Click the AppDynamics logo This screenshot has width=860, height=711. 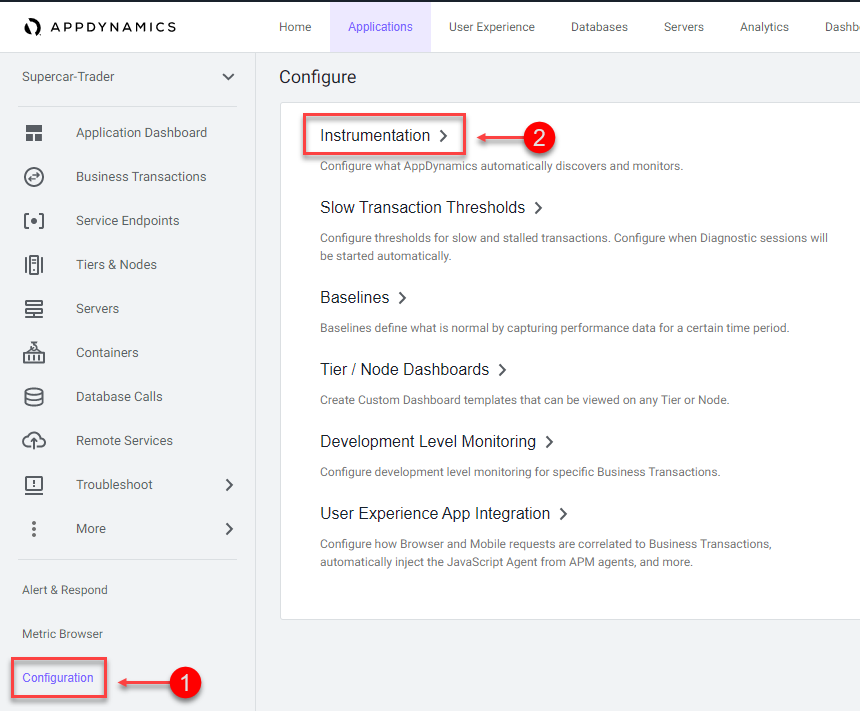click(100, 27)
